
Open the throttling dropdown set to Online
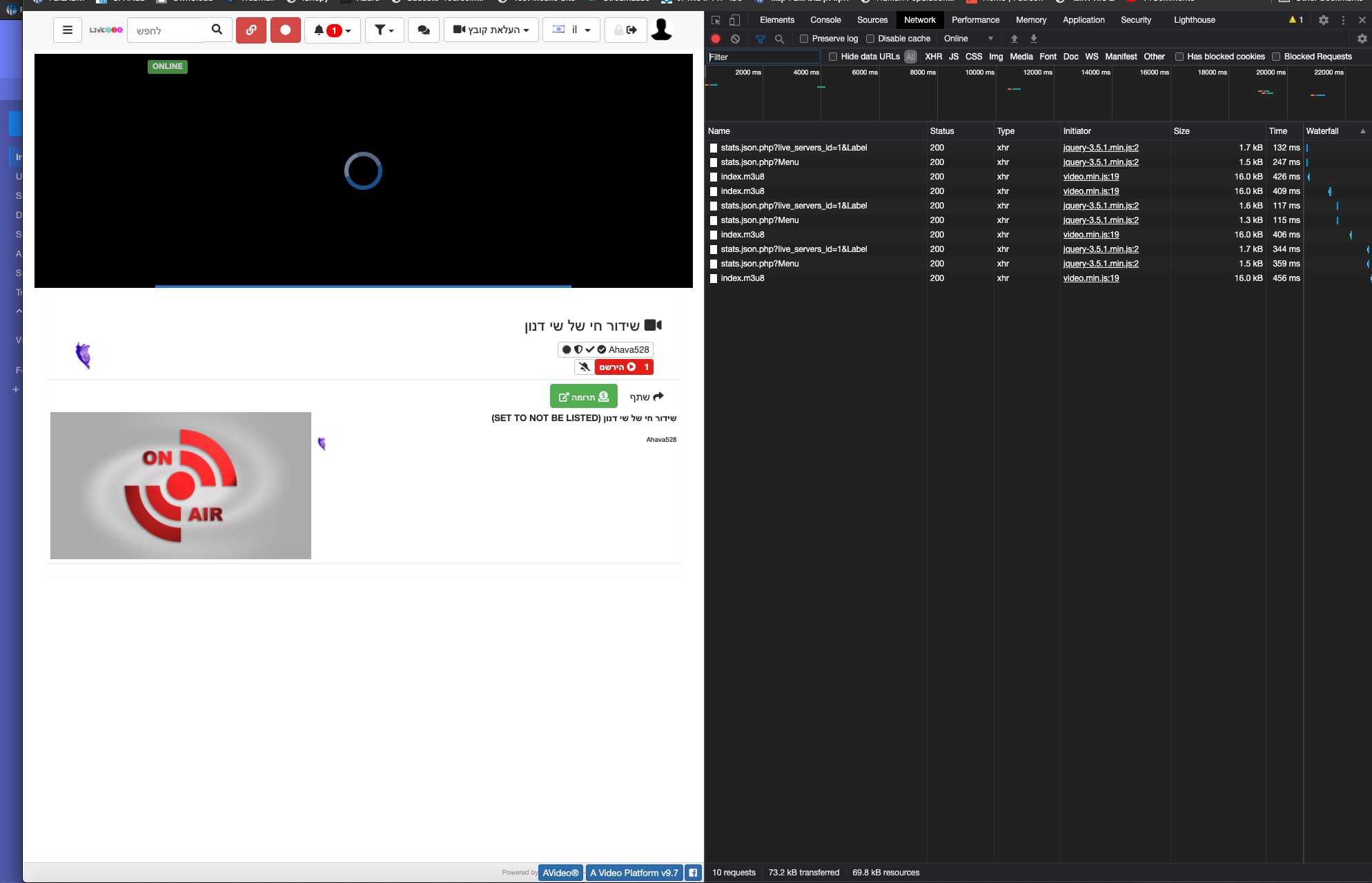966,39
